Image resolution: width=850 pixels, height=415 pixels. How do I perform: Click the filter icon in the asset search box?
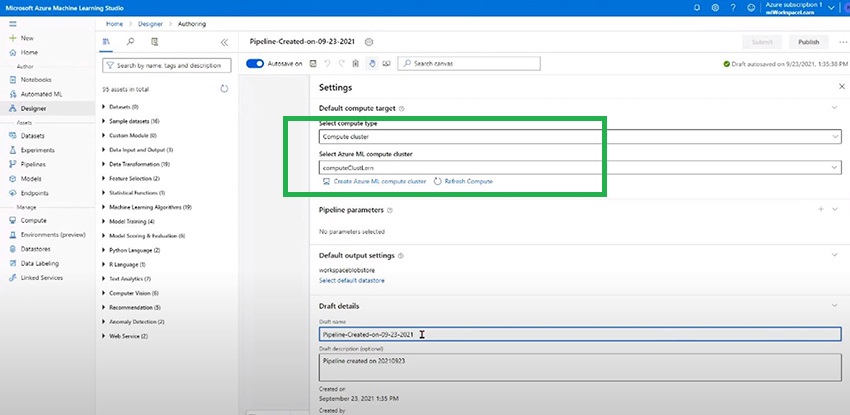[110, 66]
